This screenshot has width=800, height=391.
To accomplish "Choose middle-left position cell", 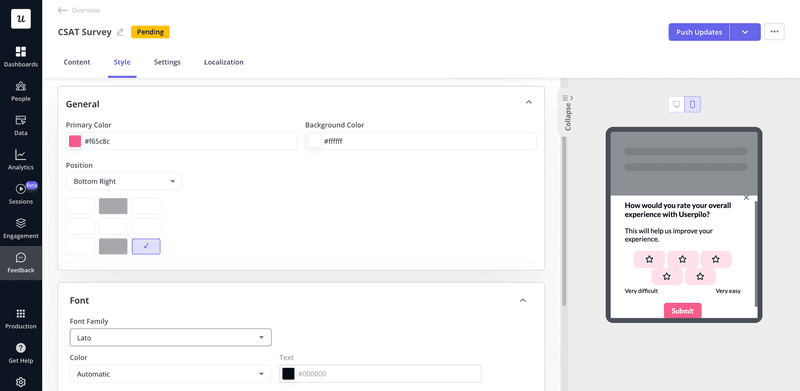I will 80,226.
